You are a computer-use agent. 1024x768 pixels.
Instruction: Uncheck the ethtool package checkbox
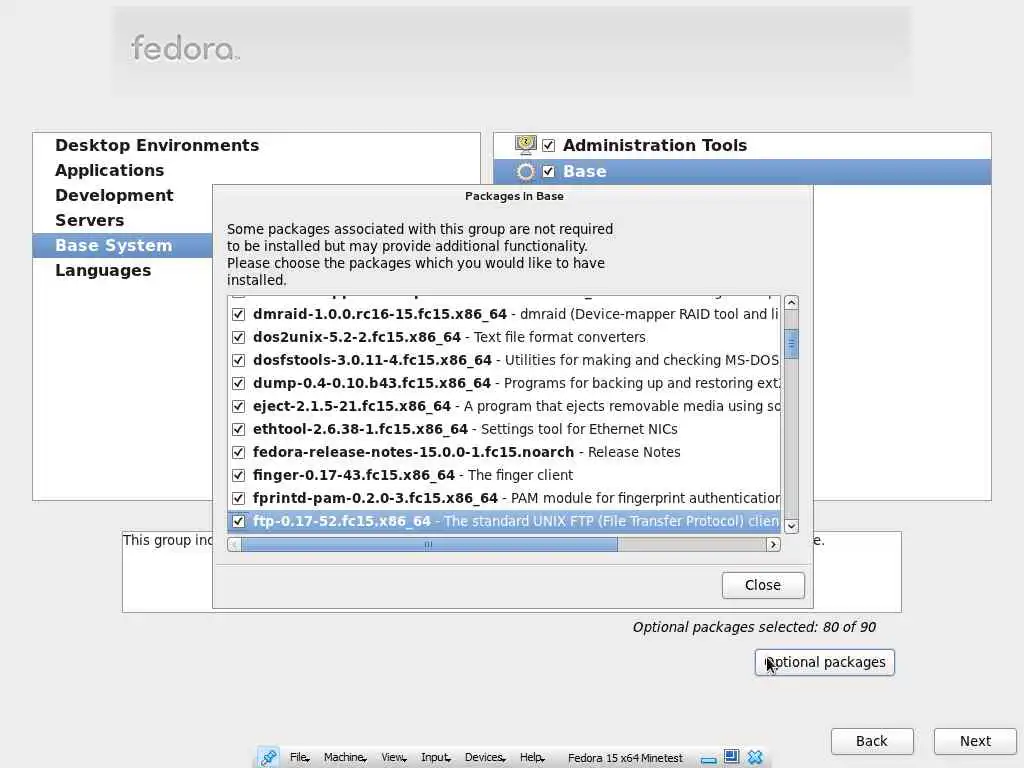(238, 429)
